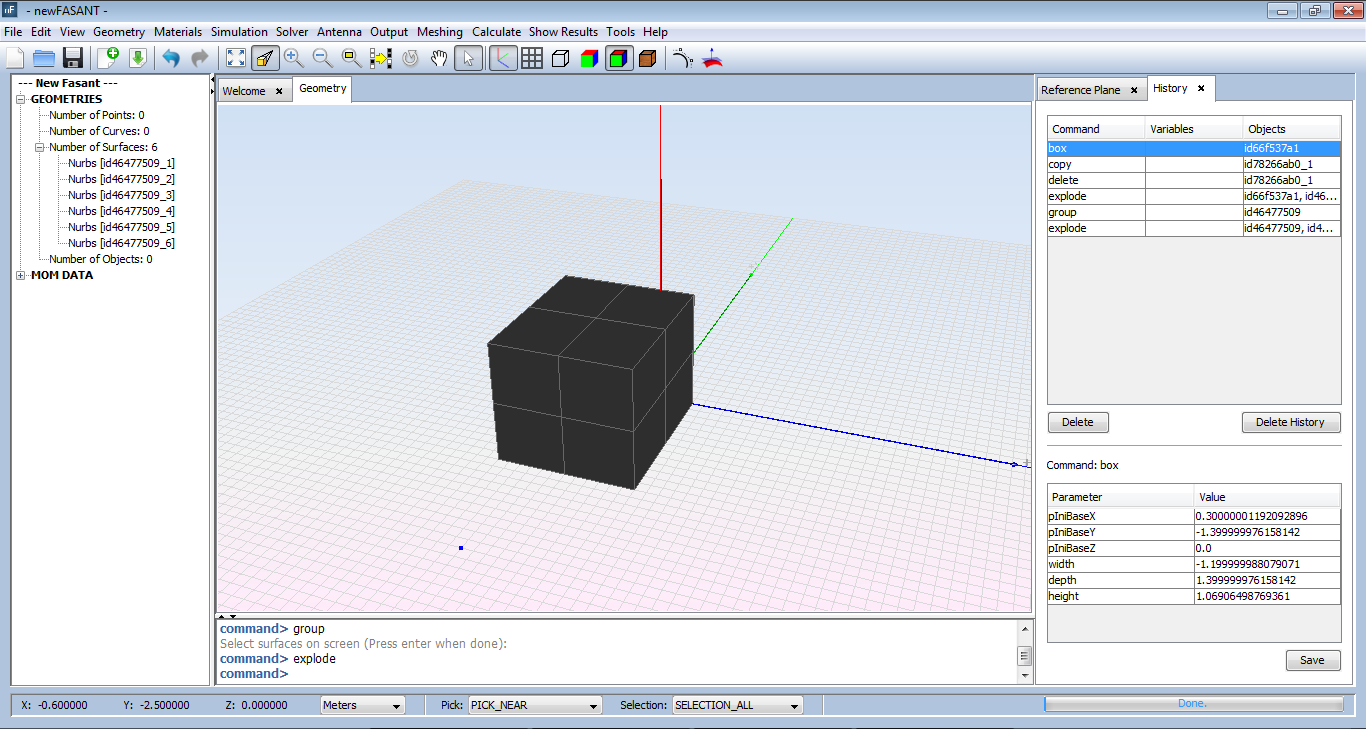The height and width of the screenshot is (729, 1366).
Task: Click the Zoom In magnifier icon
Action: (294, 58)
